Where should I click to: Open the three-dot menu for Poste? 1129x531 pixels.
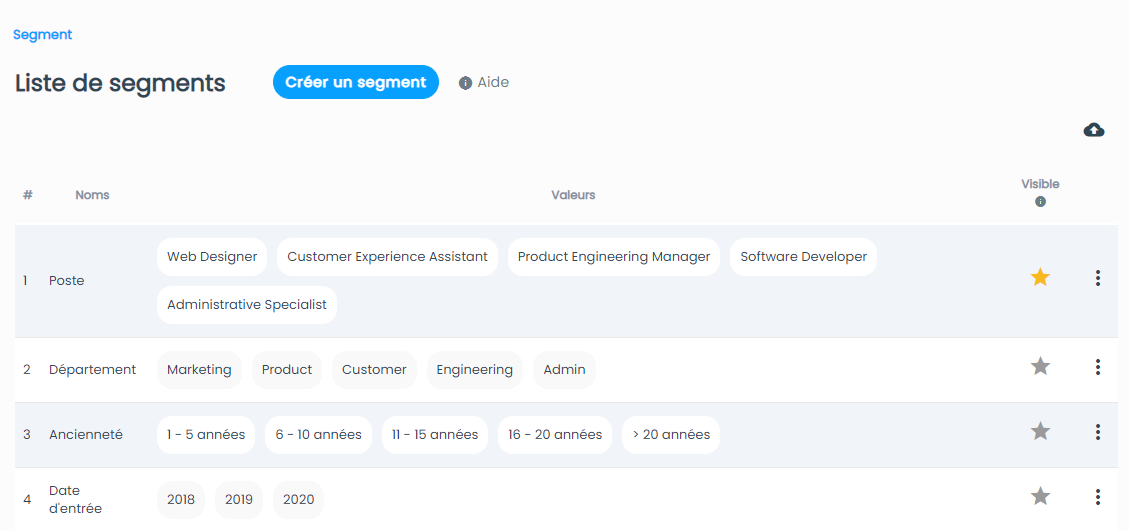pyautogui.click(x=1097, y=278)
